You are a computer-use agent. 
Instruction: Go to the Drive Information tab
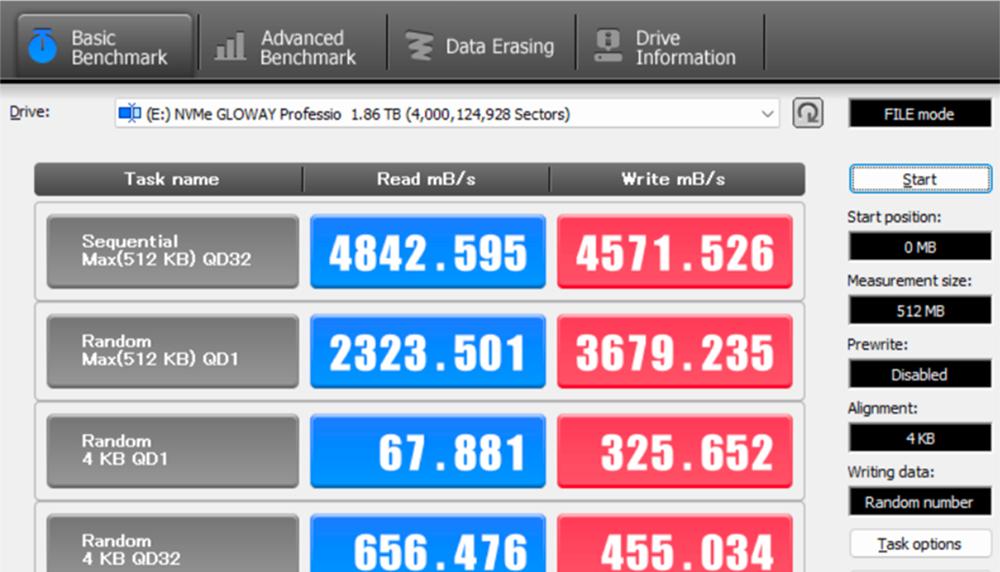tap(670, 47)
